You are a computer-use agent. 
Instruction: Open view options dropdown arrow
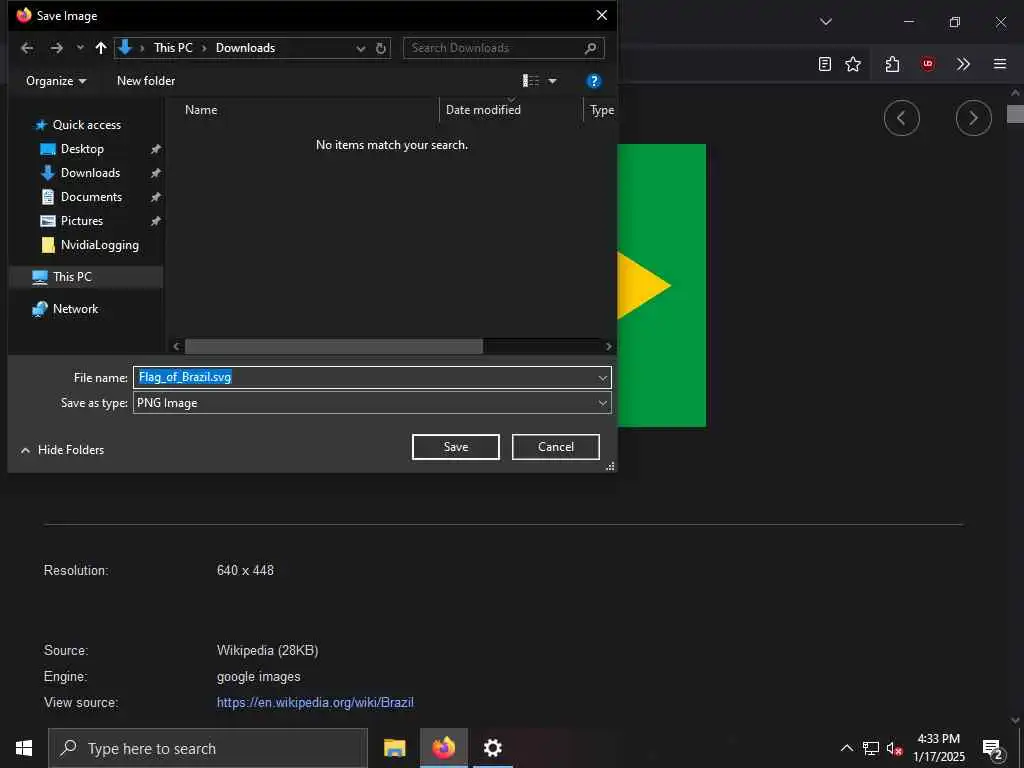click(x=552, y=81)
